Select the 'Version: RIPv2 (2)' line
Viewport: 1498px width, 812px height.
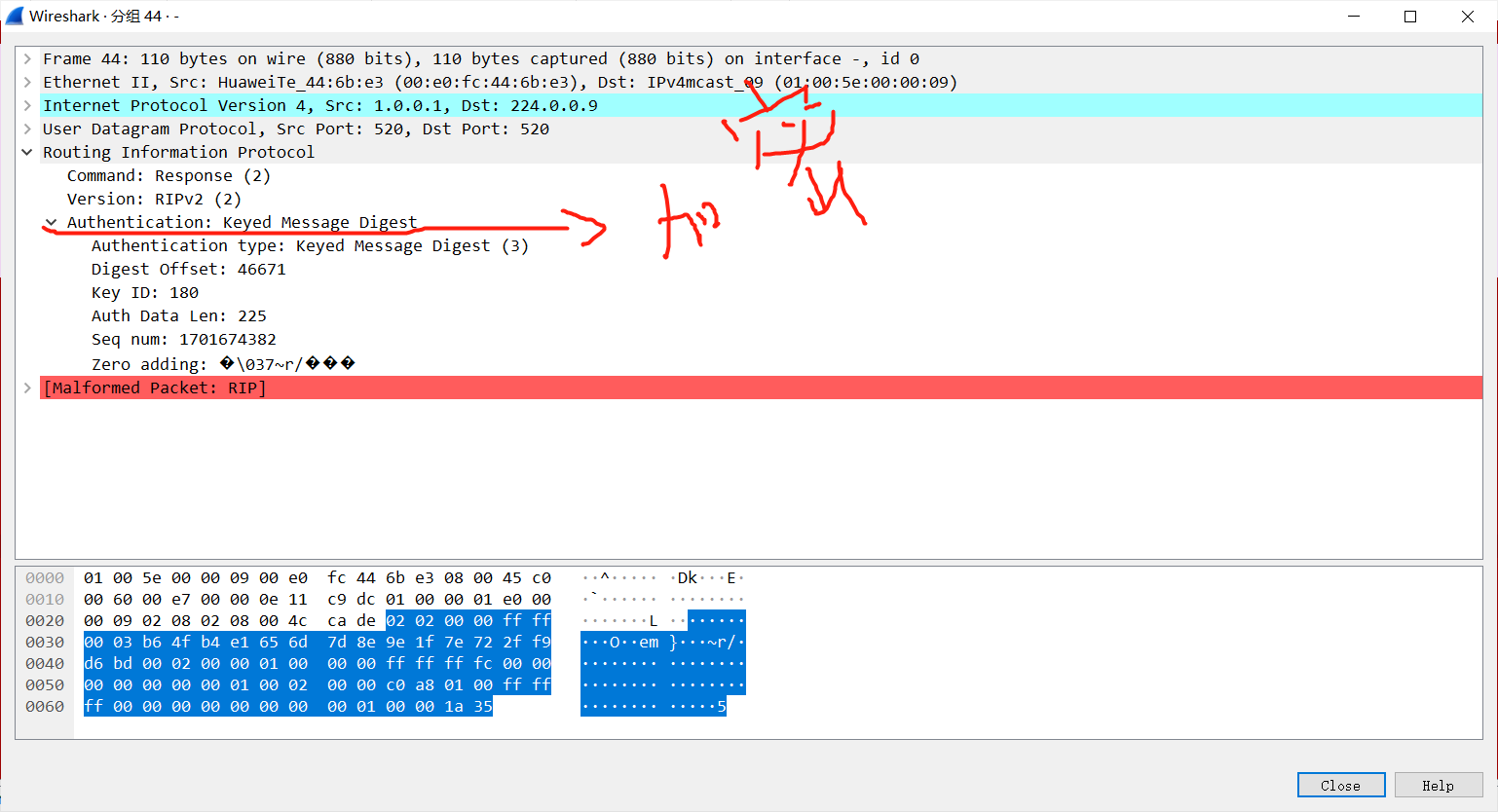coord(154,200)
